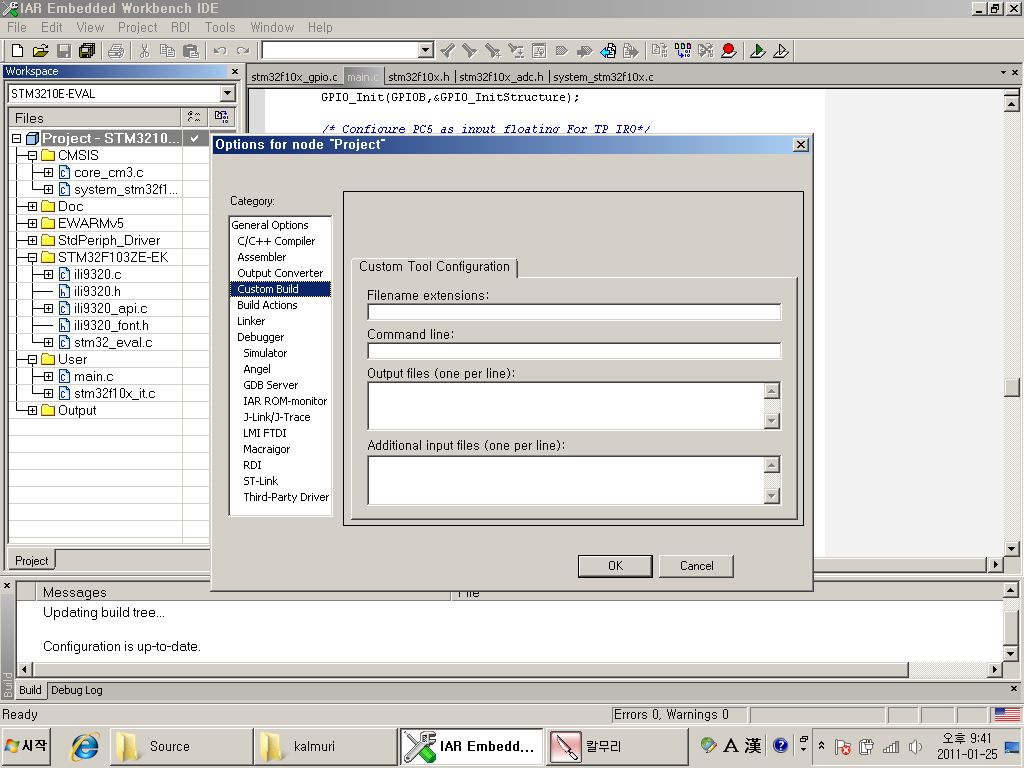Click the Copy toolbar icon
The width and height of the screenshot is (1024, 768).
(x=167, y=51)
